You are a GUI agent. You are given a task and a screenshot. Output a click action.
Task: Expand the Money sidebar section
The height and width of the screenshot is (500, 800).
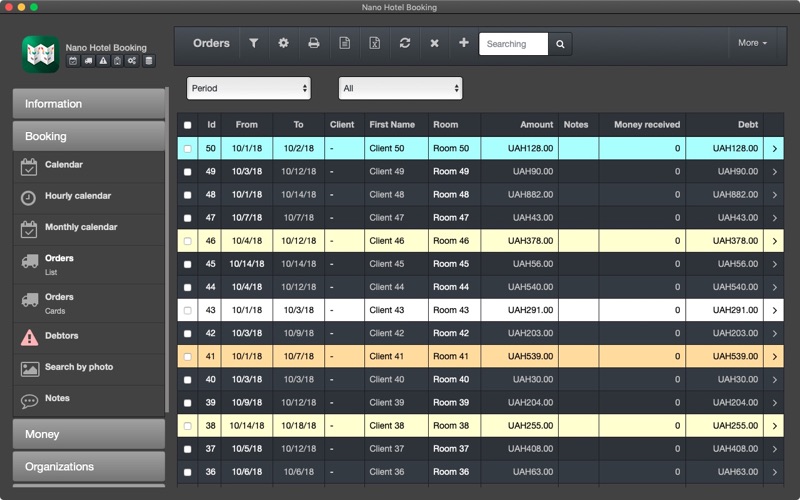click(x=89, y=434)
